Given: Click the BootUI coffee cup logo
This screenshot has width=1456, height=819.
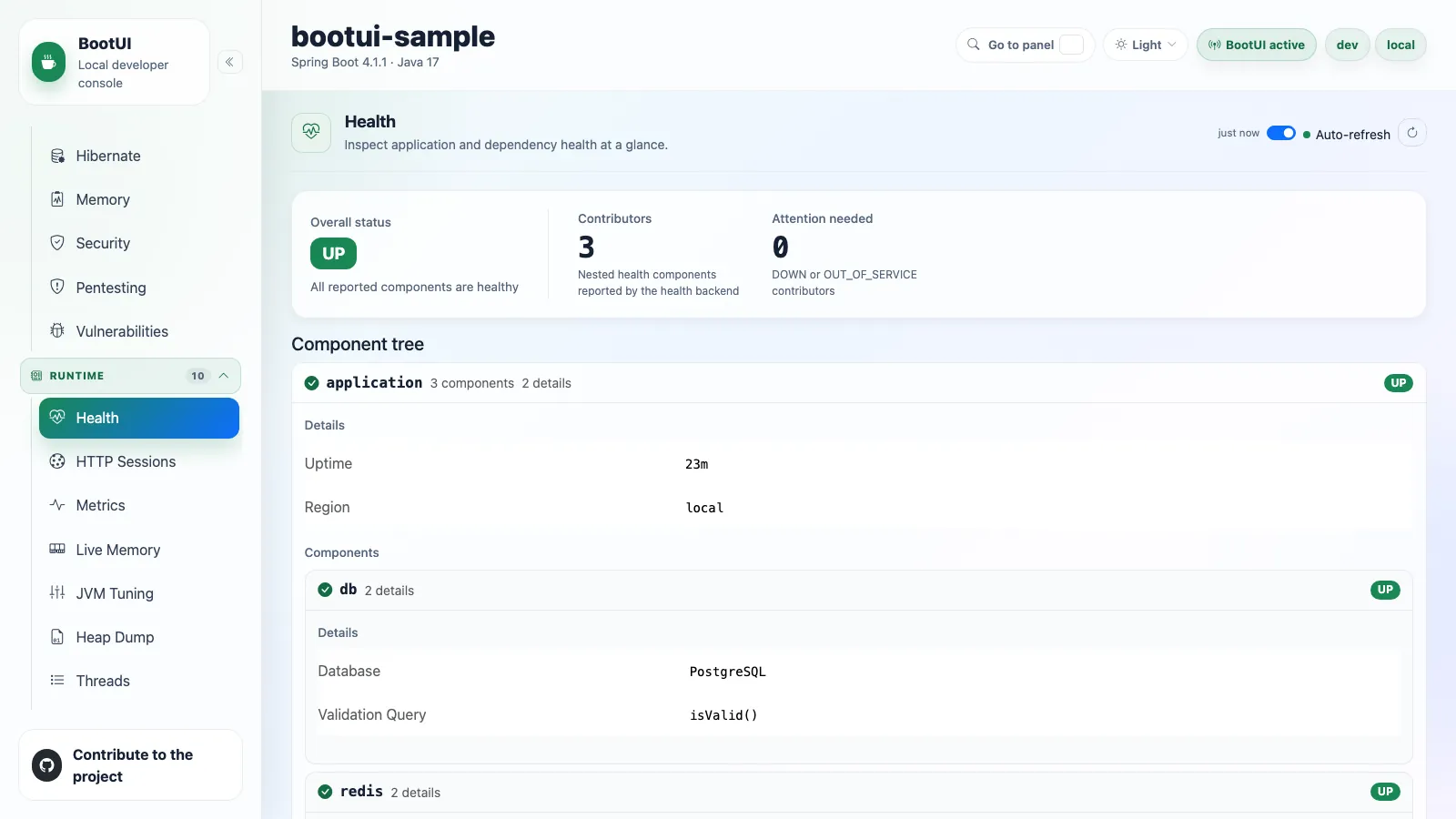Looking at the screenshot, I should pyautogui.click(x=49, y=62).
